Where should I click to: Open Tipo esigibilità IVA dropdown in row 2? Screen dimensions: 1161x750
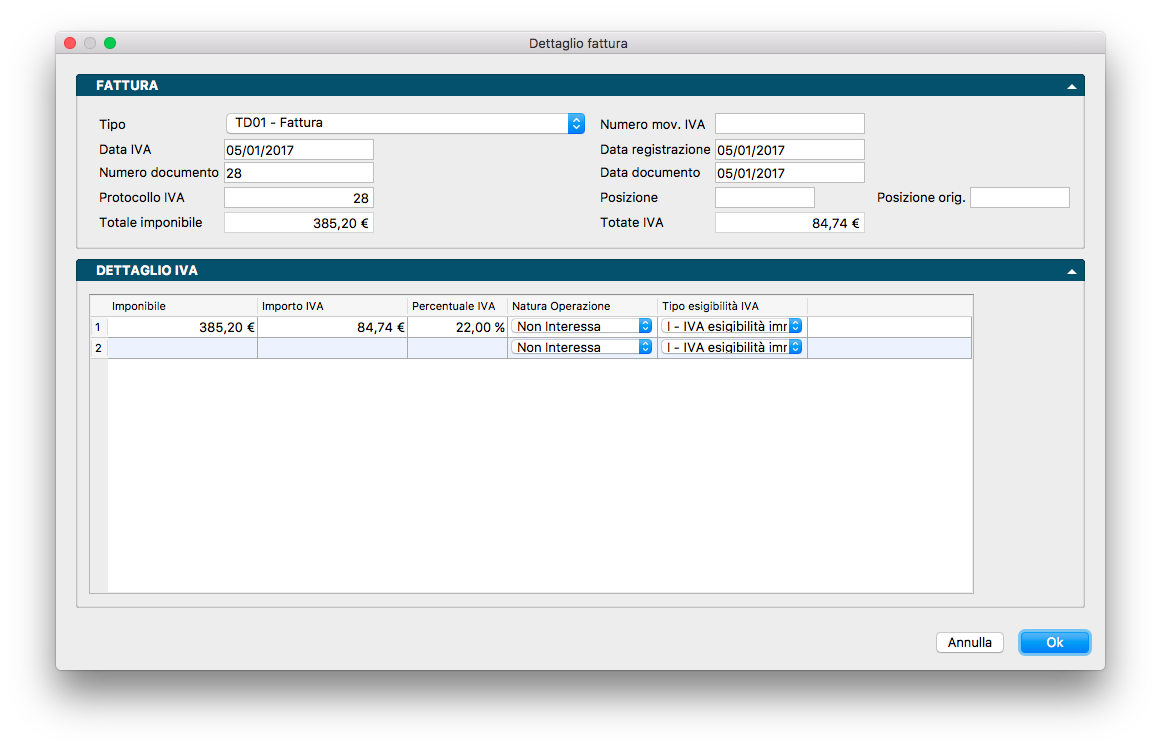point(732,347)
